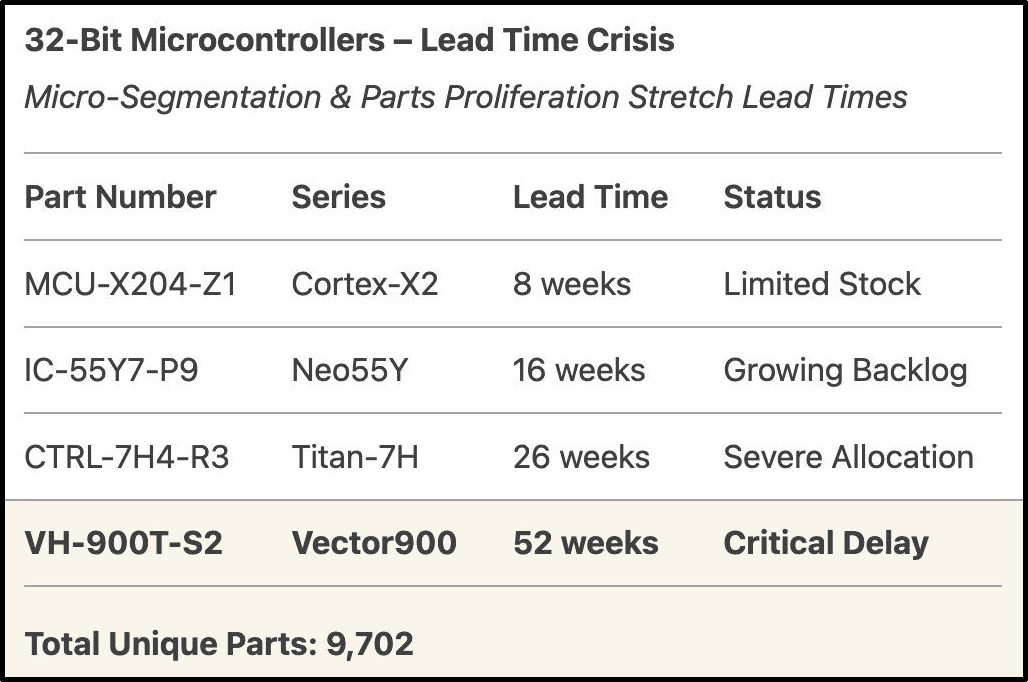
Task: Click the bold Vector900 series cell
Action: tap(374, 543)
